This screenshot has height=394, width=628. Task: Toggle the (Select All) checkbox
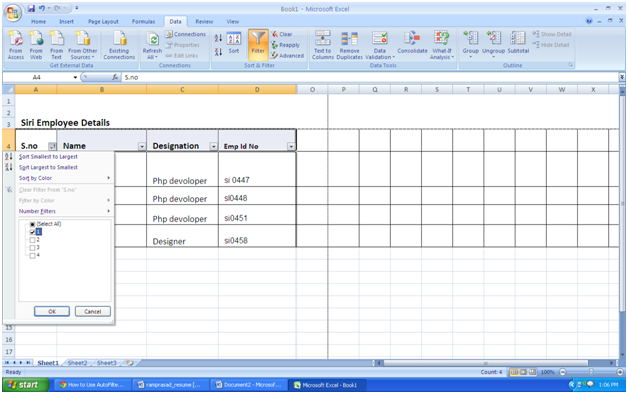32,224
